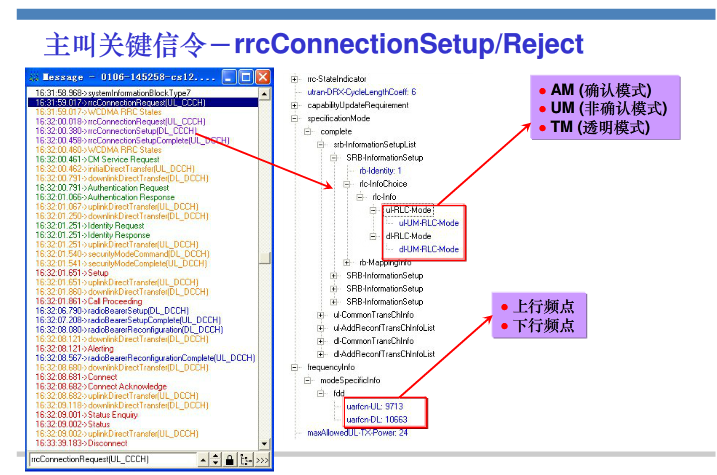Collapse the rlc-InfoChoice node
This screenshot has width=717, height=475.
[x=347, y=184]
